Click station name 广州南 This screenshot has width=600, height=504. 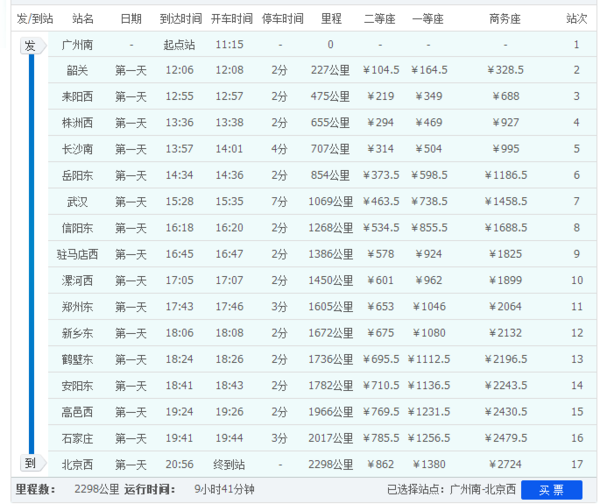pos(77,45)
